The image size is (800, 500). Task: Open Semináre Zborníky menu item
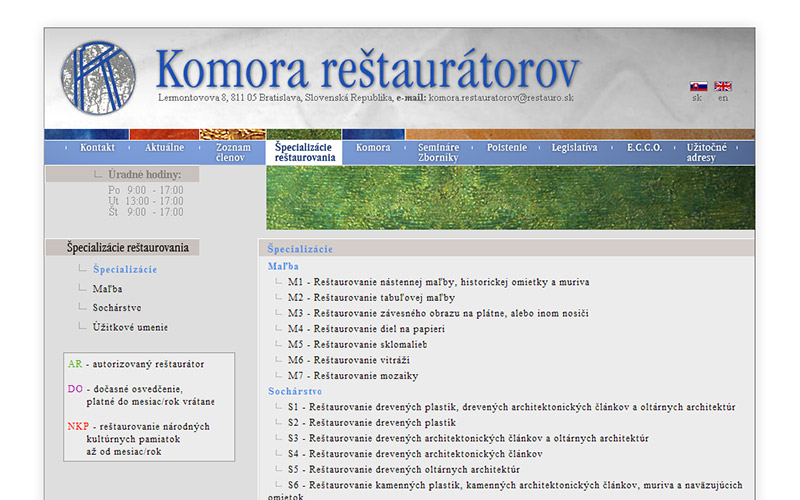pyautogui.click(x=438, y=153)
